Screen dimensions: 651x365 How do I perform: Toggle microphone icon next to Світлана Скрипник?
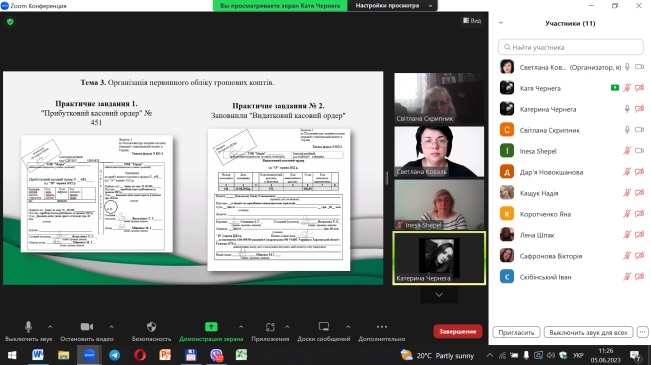pos(627,130)
